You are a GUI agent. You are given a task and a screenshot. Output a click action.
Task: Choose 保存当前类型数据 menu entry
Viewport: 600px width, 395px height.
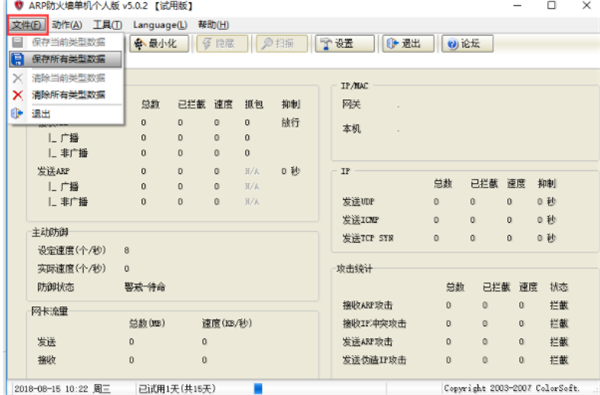click(66, 42)
